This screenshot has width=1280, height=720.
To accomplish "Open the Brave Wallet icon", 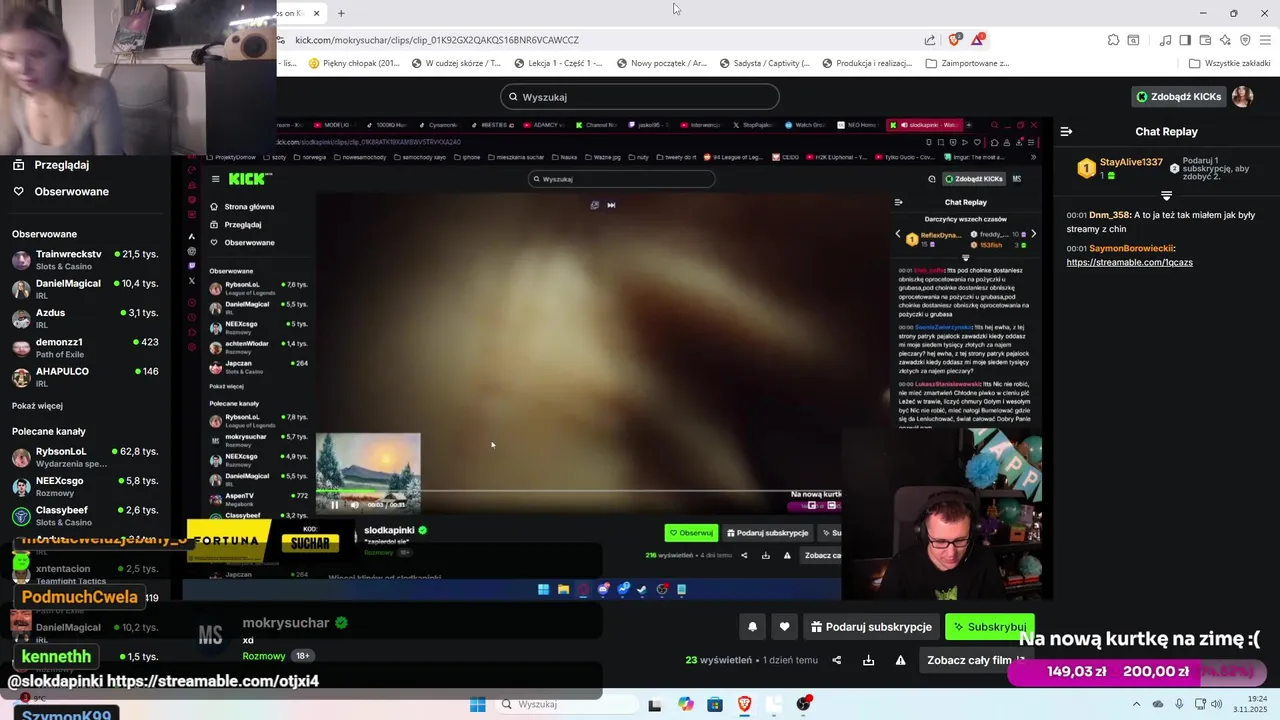I will pyautogui.click(x=1205, y=40).
